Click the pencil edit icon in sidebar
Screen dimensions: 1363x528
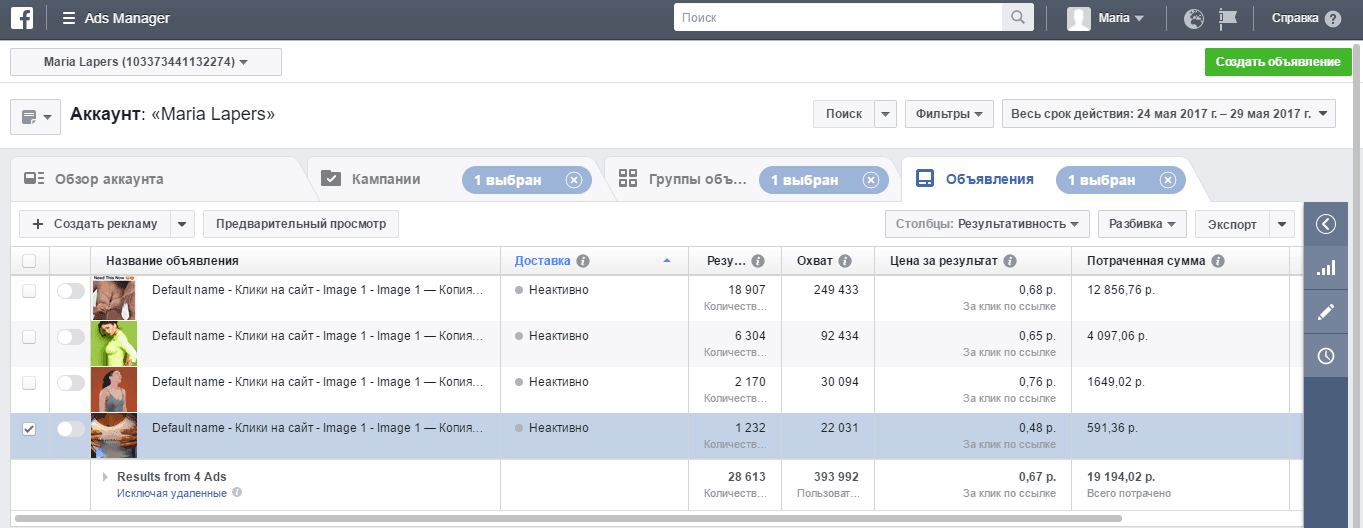tap(1326, 312)
